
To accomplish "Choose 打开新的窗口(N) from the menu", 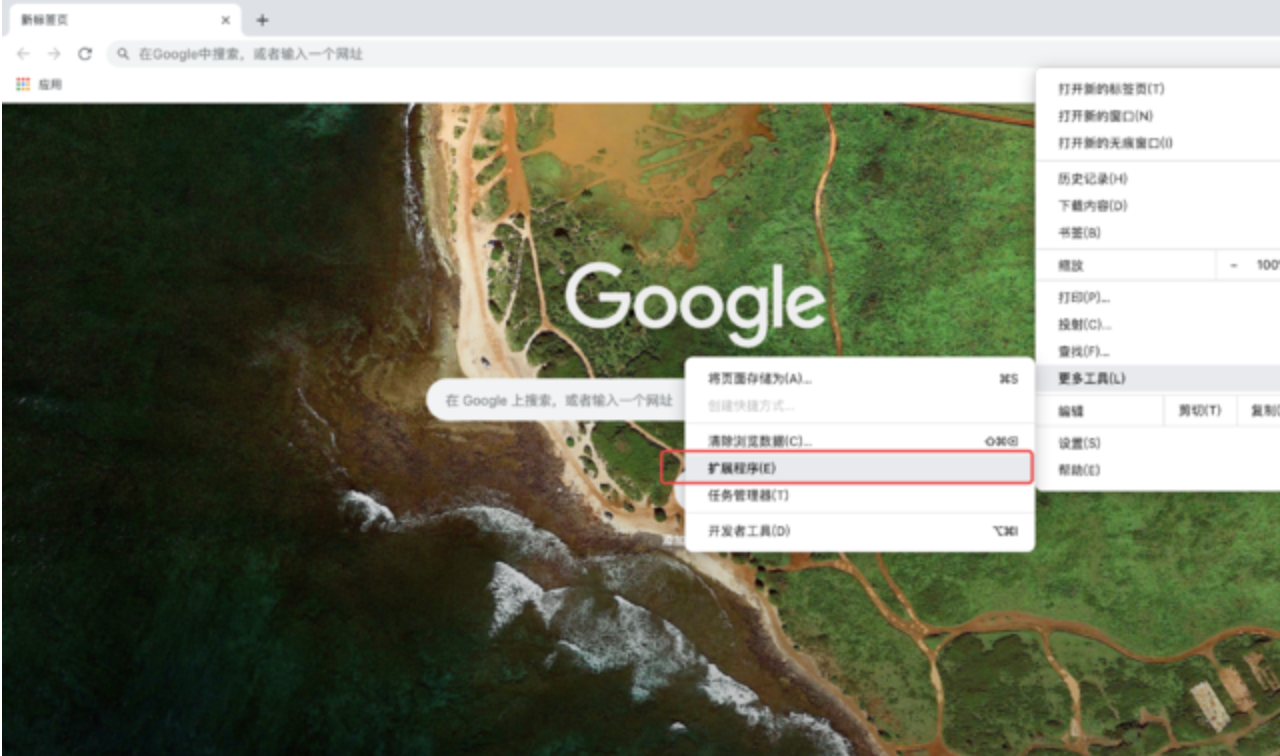I will (x=1158, y=116).
